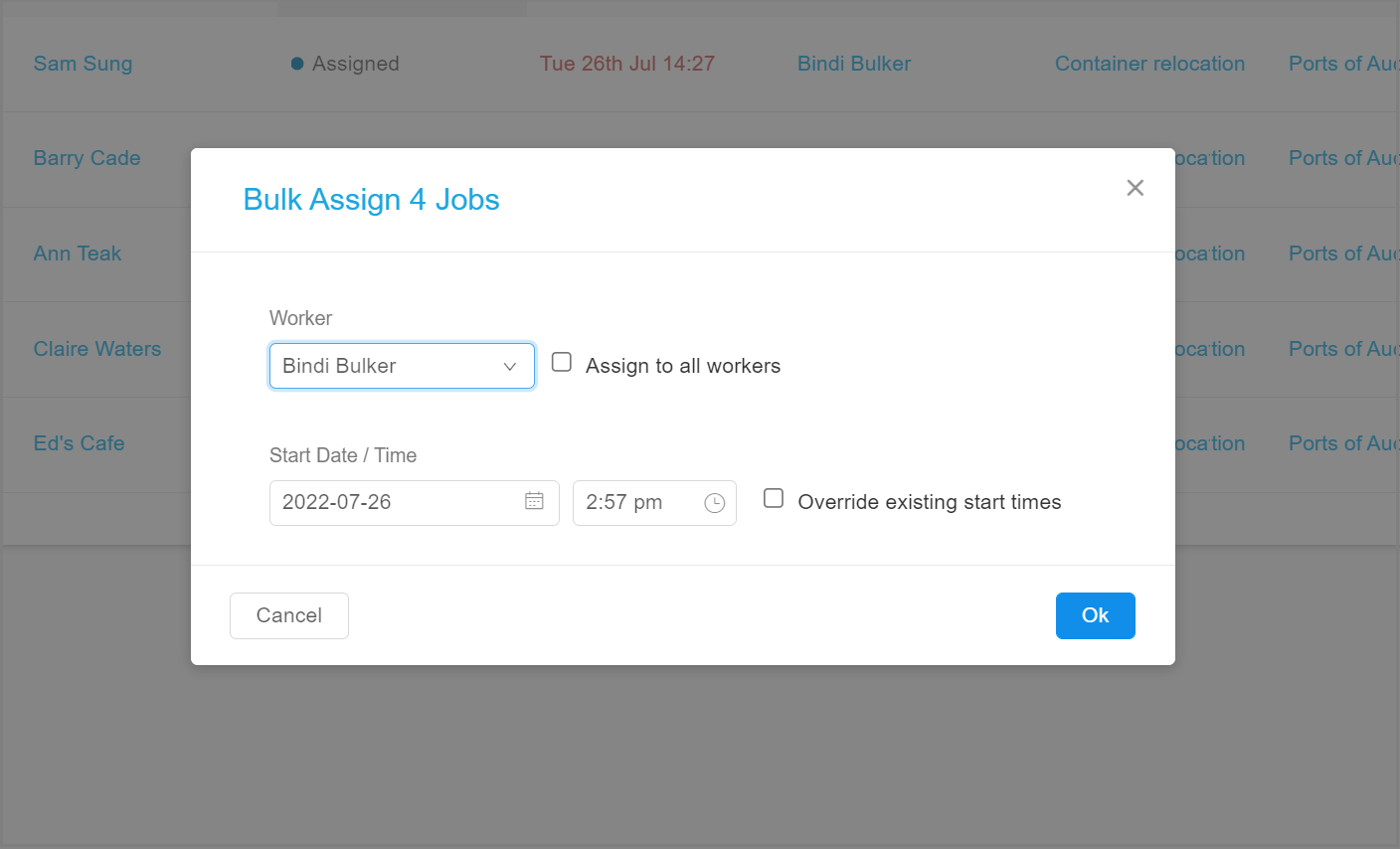Cancel the bulk assignment
This screenshot has height=849, width=1400.
click(x=288, y=615)
